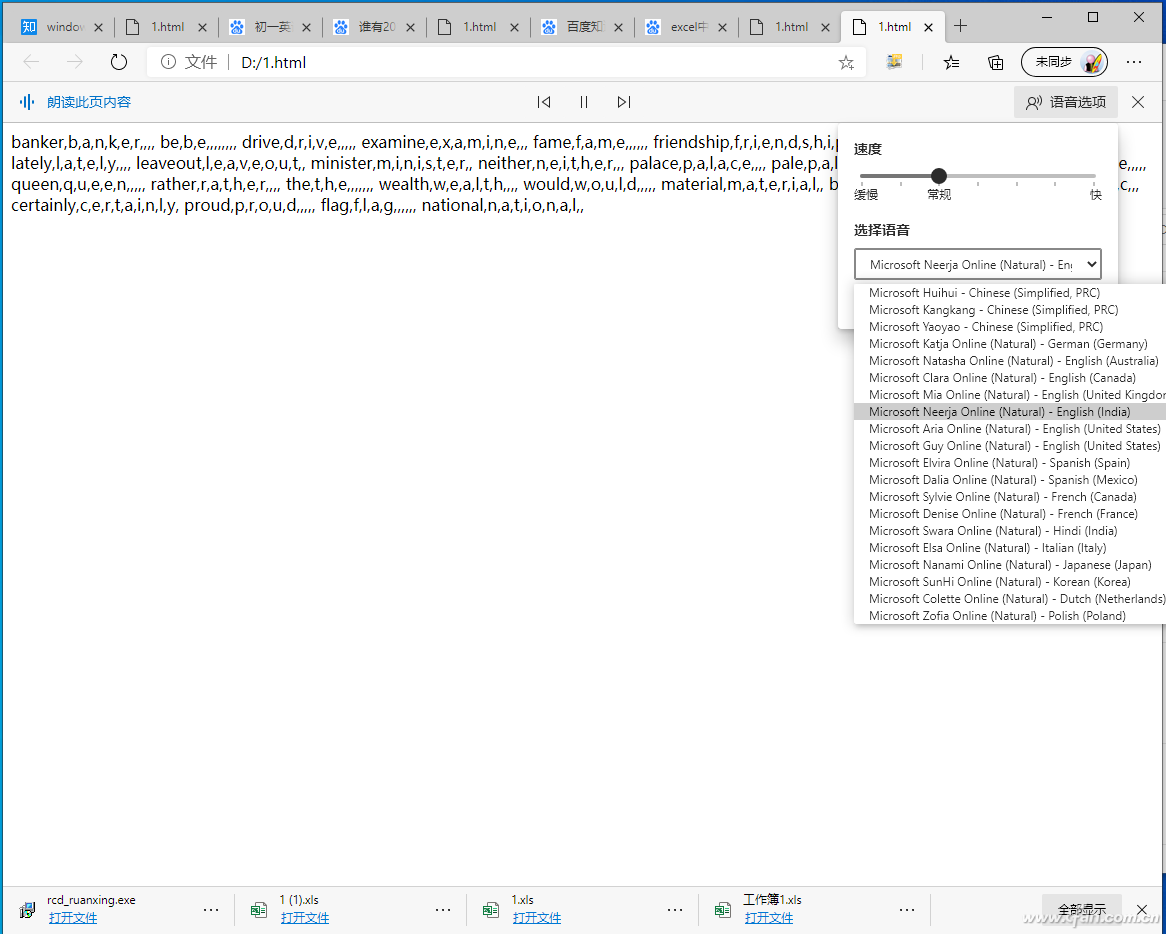This screenshot has height=934, width=1166.
Task: Open options for 1 (1).xls download
Action: click(443, 909)
